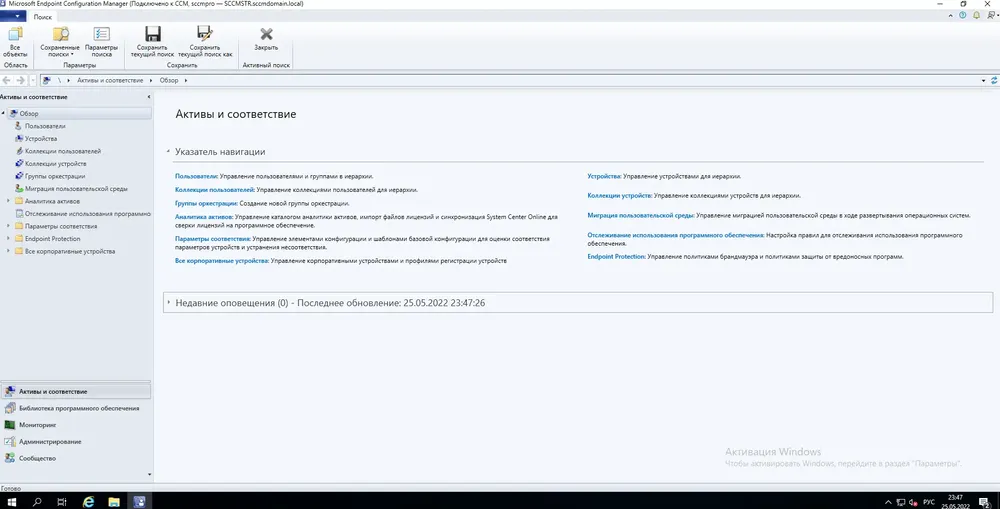Select 'Коллекции пользователей' tree node

click(62, 151)
